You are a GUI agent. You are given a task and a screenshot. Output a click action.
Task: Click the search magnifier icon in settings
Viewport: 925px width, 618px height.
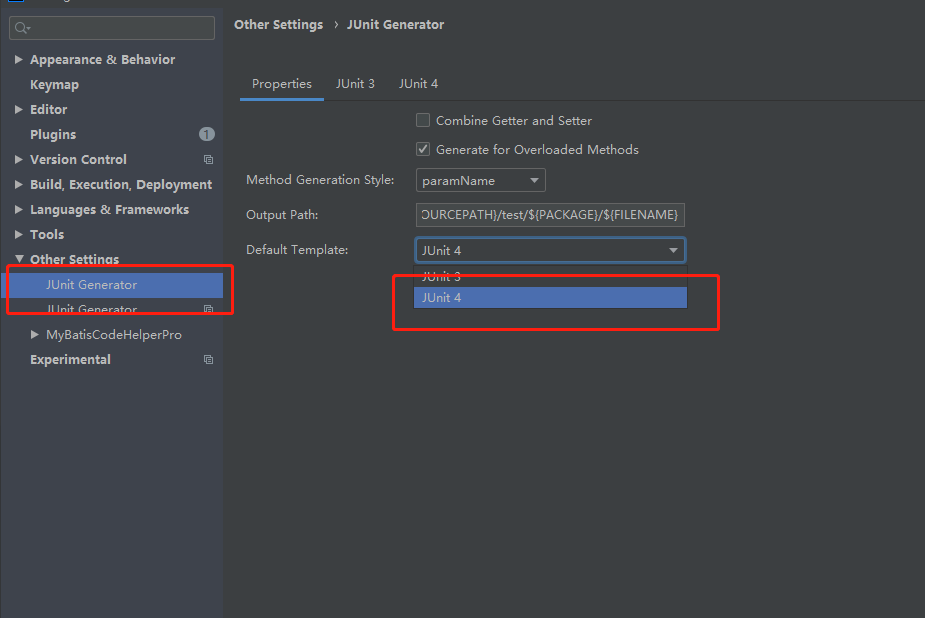[x=22, y=29]
